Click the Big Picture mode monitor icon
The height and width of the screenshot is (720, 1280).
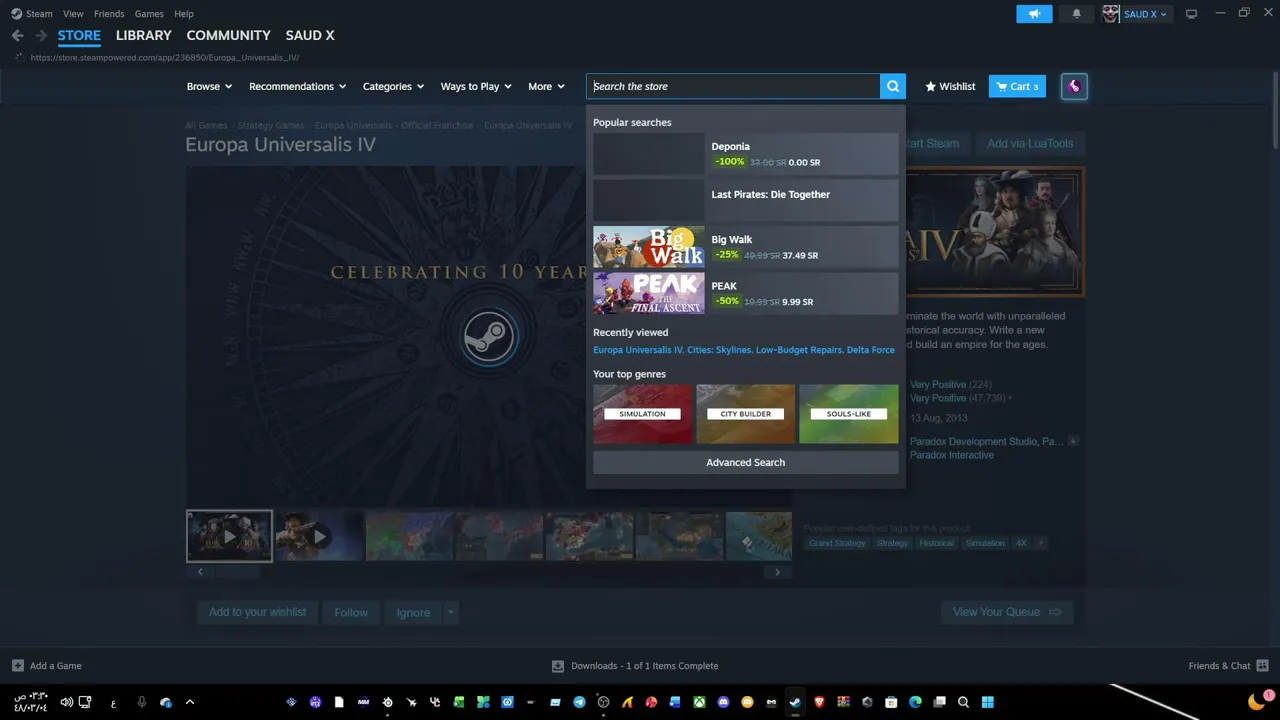tap(1191, 14)
